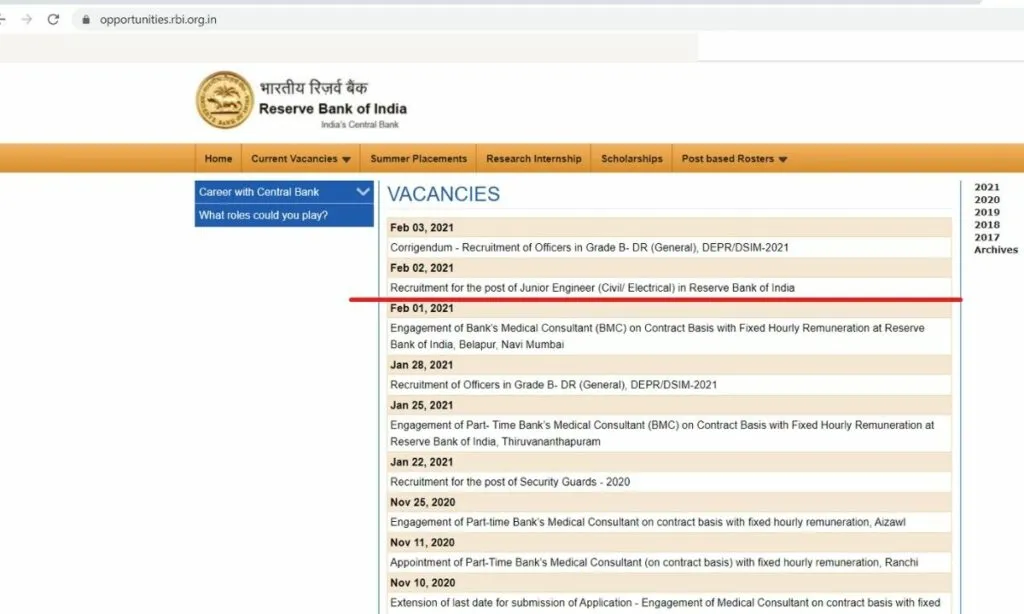Filter vacancies by year 2018
The width and height of the screenshot is (1024, 614).
point(987,225)
